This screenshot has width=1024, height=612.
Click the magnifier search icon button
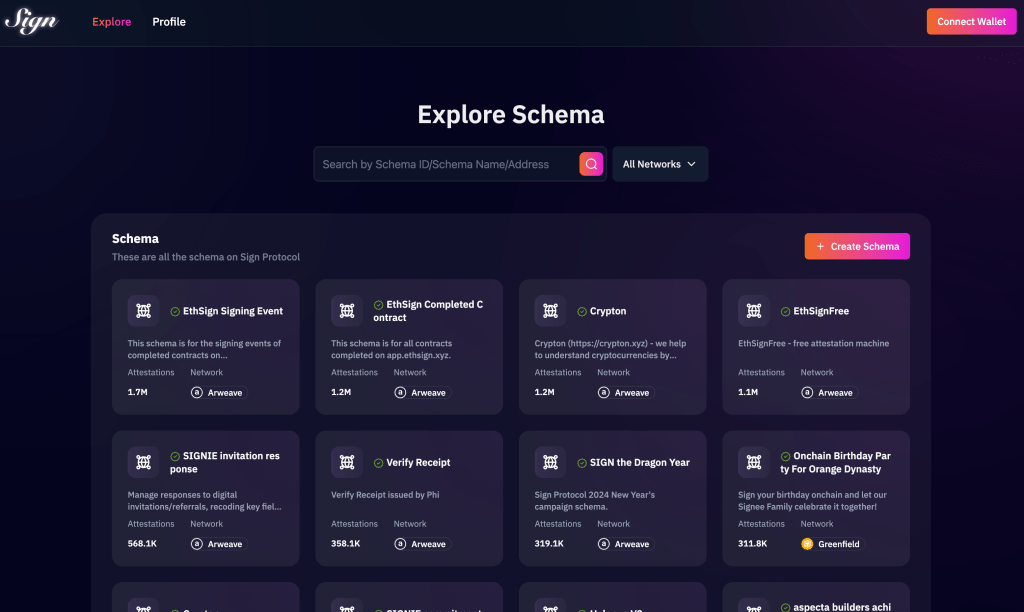591,164
